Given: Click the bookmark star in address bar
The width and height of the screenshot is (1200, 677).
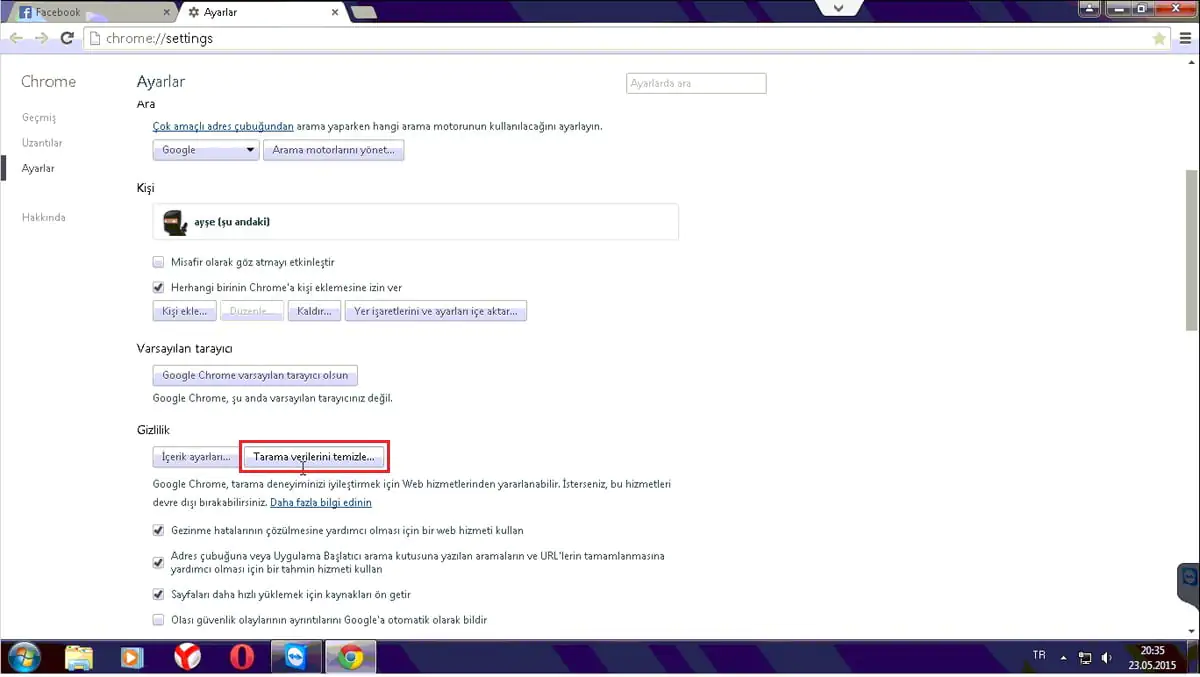Looking at the screenshot, I should pyautogui.click(x=1159, y=38).
